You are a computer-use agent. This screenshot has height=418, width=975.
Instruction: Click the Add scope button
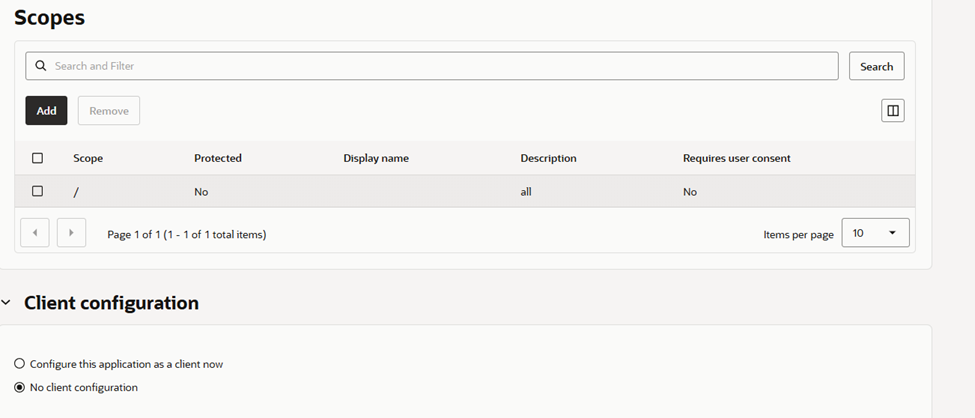pos(46,111)
